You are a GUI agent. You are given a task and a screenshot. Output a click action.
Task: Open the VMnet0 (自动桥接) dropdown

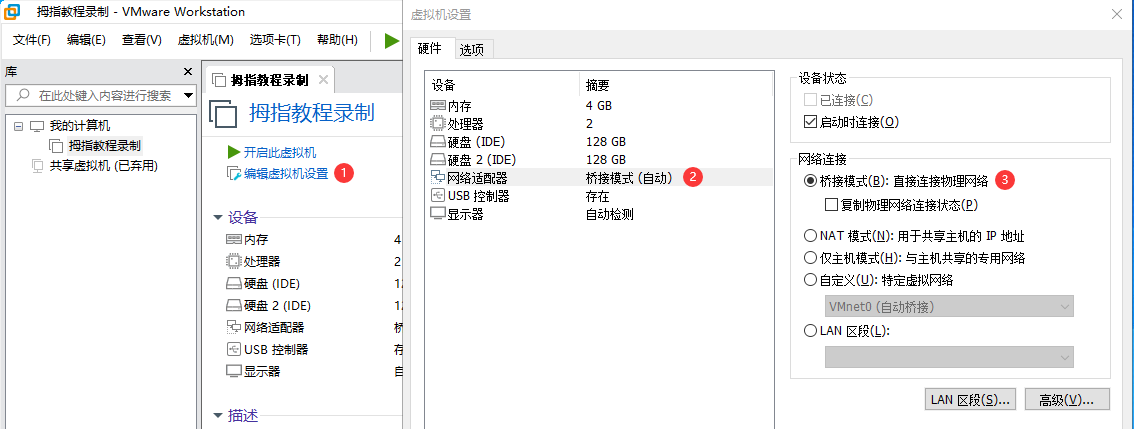coord(948,306)
